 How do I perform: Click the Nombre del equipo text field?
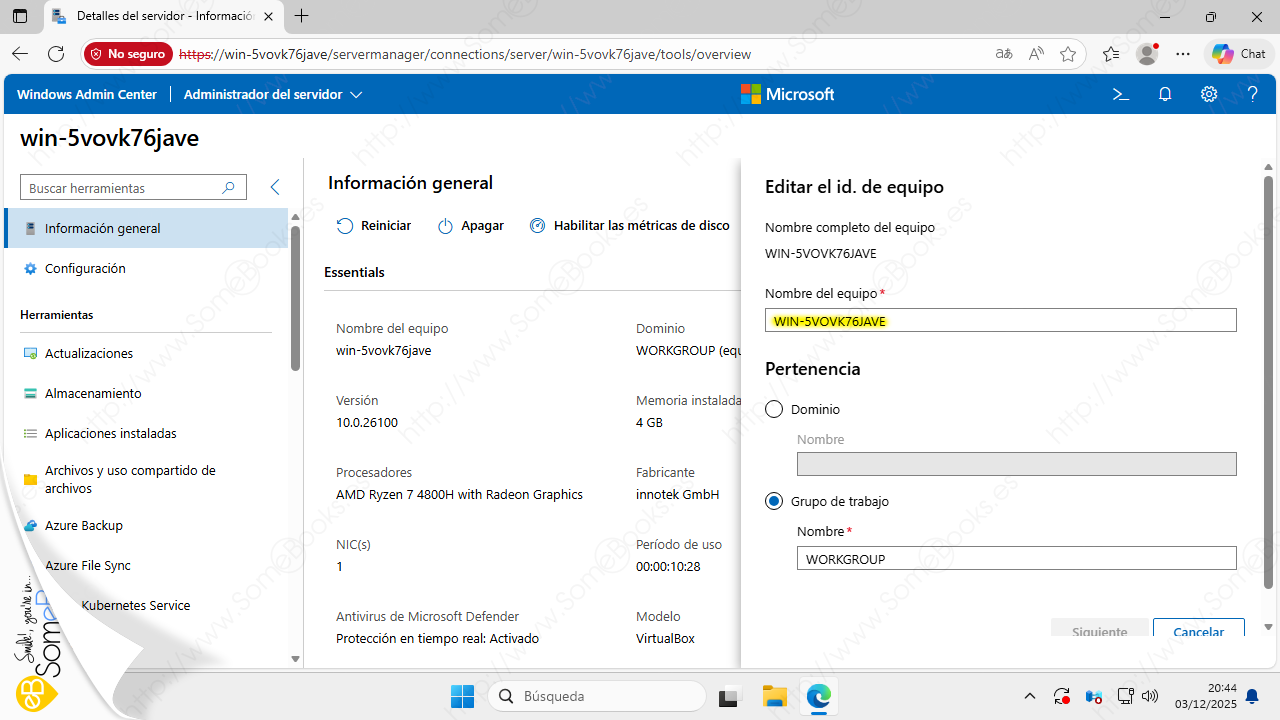1000,320
